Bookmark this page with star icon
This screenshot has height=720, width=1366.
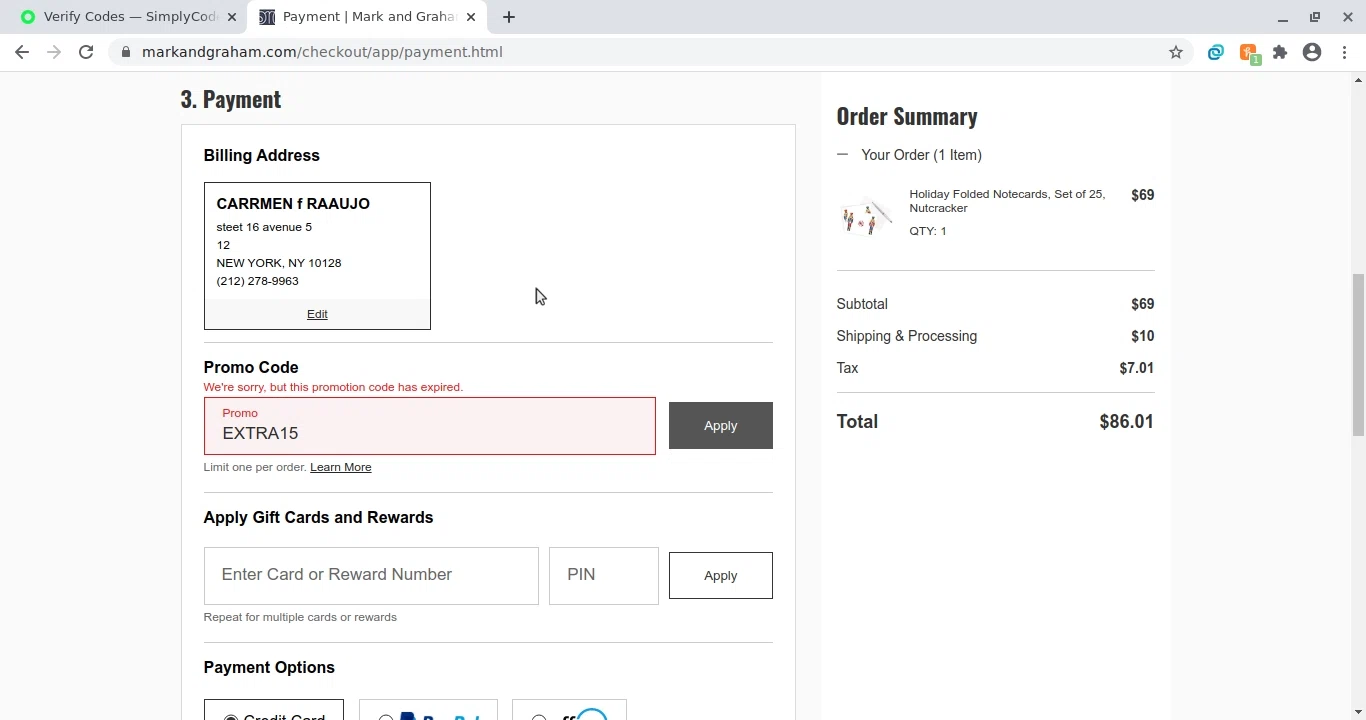pyautogui.click(x=1176, y=52)
